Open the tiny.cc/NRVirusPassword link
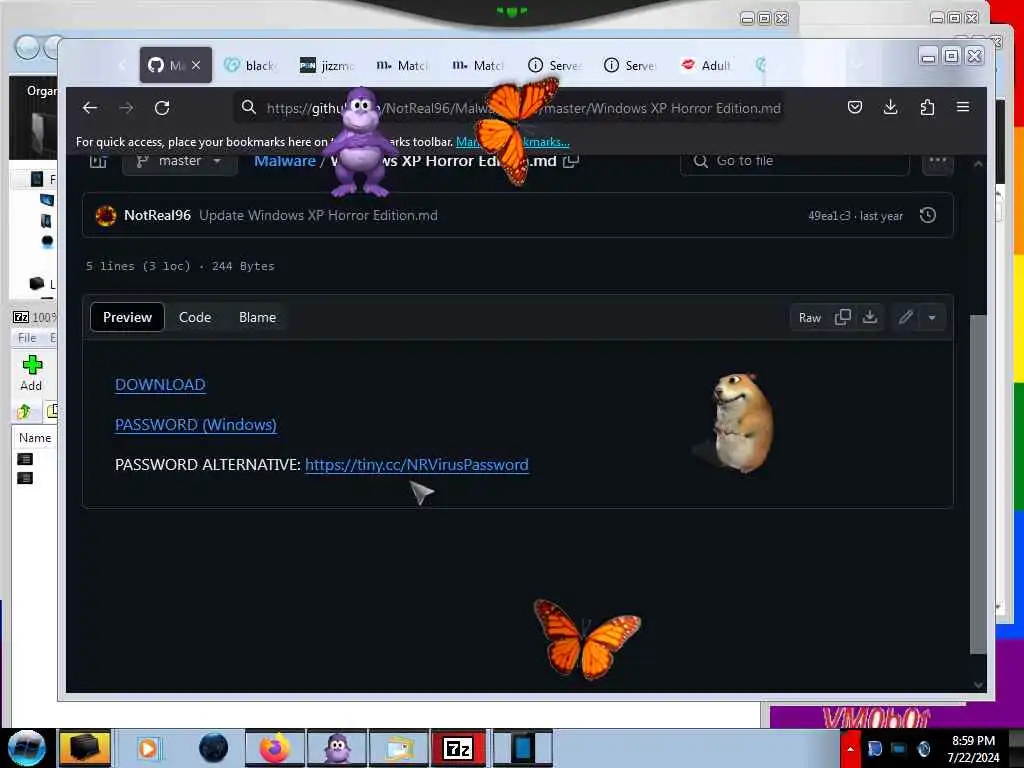Image resolution: width=1024 pixels, height=768 pixels. click(x=417, y=464)
